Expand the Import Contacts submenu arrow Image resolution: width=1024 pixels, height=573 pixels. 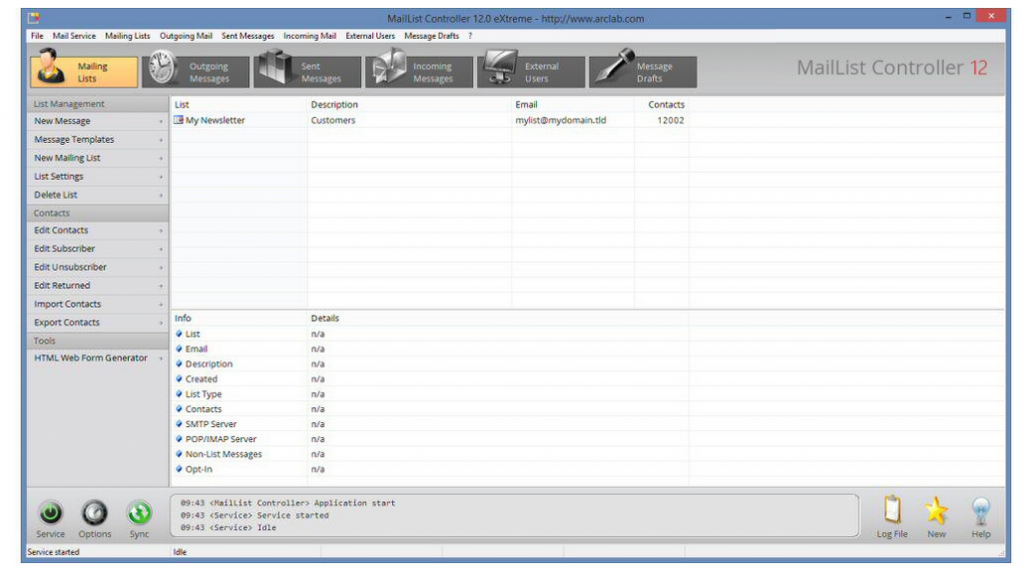[161, 305]
